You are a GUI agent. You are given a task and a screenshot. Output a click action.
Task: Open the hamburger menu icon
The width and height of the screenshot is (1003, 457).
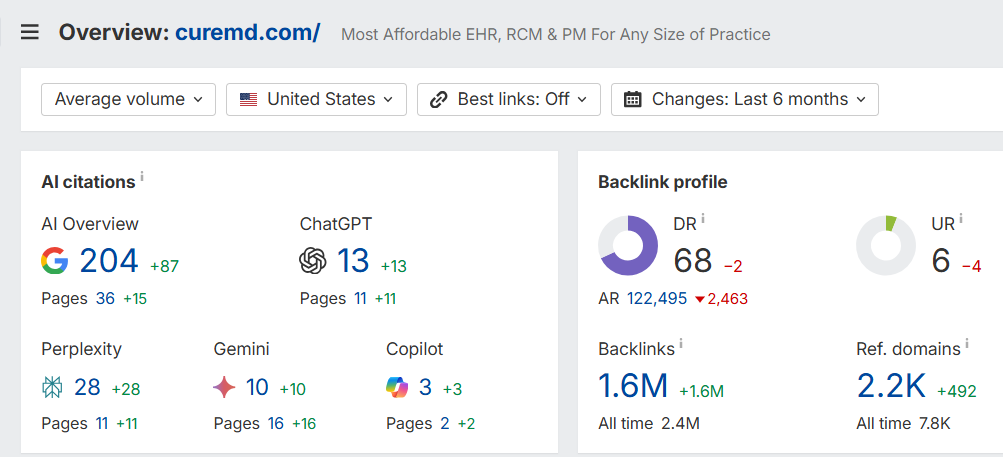click(29, 32)
